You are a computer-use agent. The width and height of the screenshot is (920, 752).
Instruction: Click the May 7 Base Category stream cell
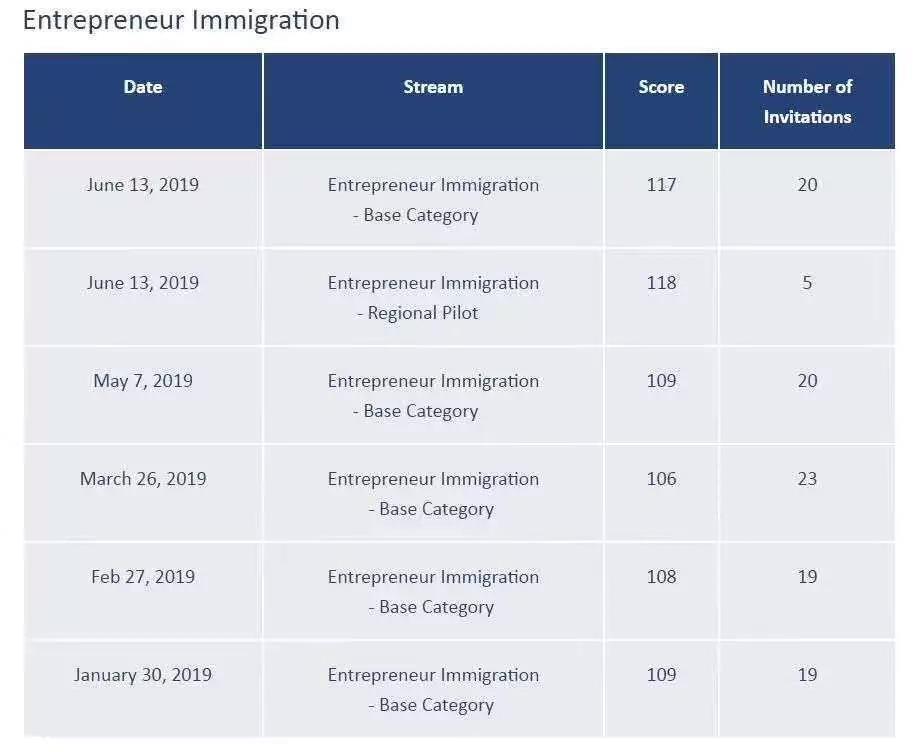[x=433, y=395]
